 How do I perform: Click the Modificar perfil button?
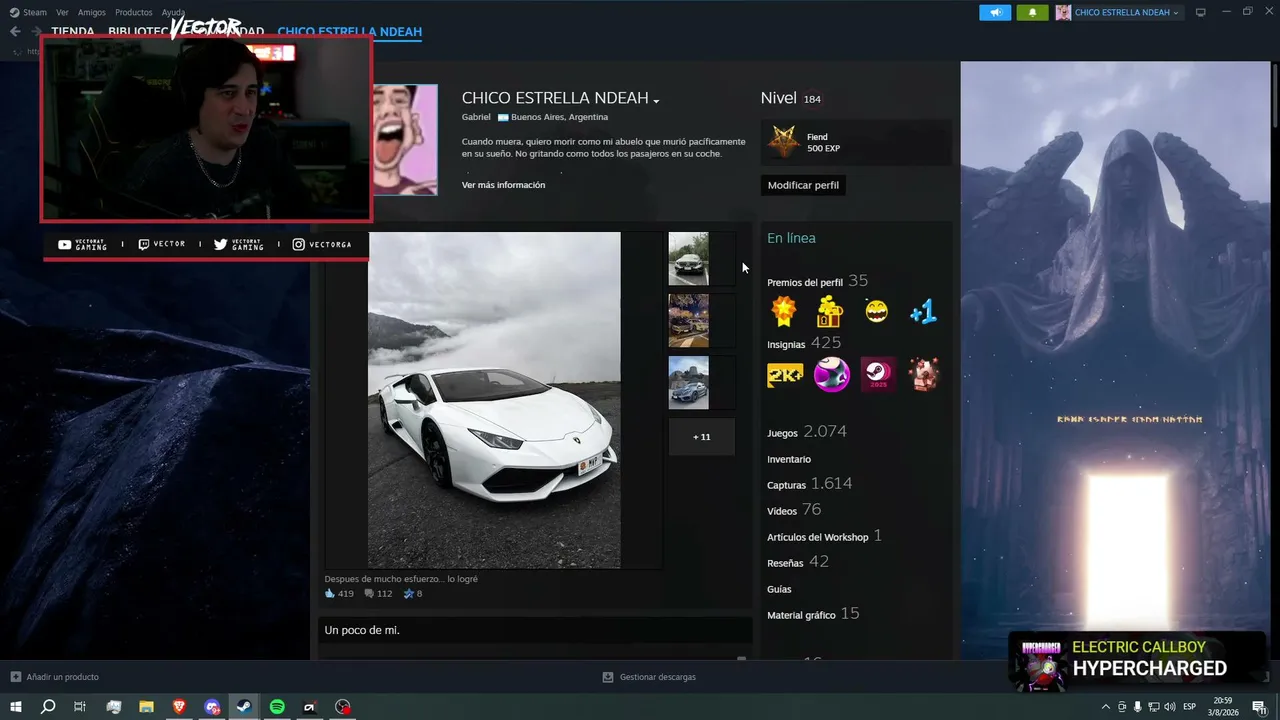803,185
